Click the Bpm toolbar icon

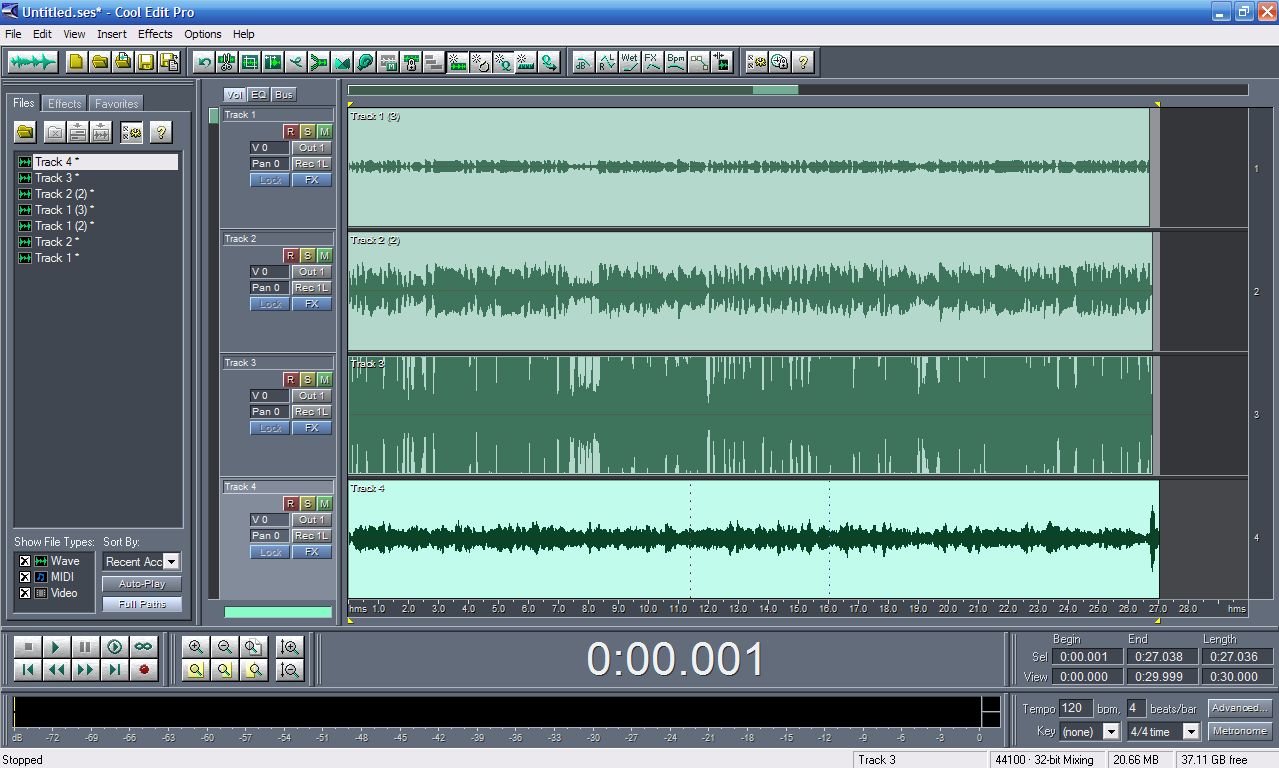tap(676, 62)
